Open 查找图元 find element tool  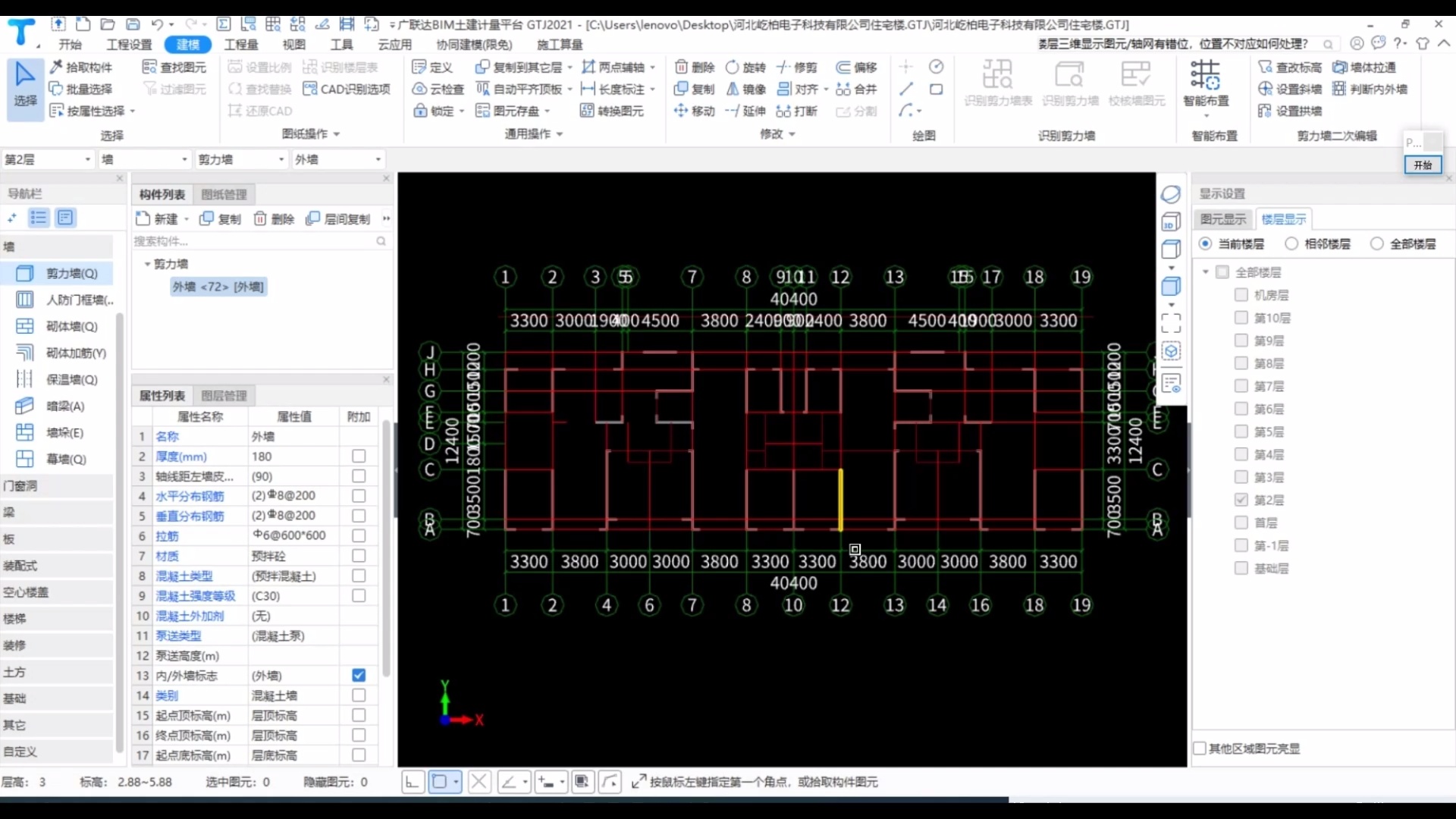pyautogui.click(x=174, y=67)
